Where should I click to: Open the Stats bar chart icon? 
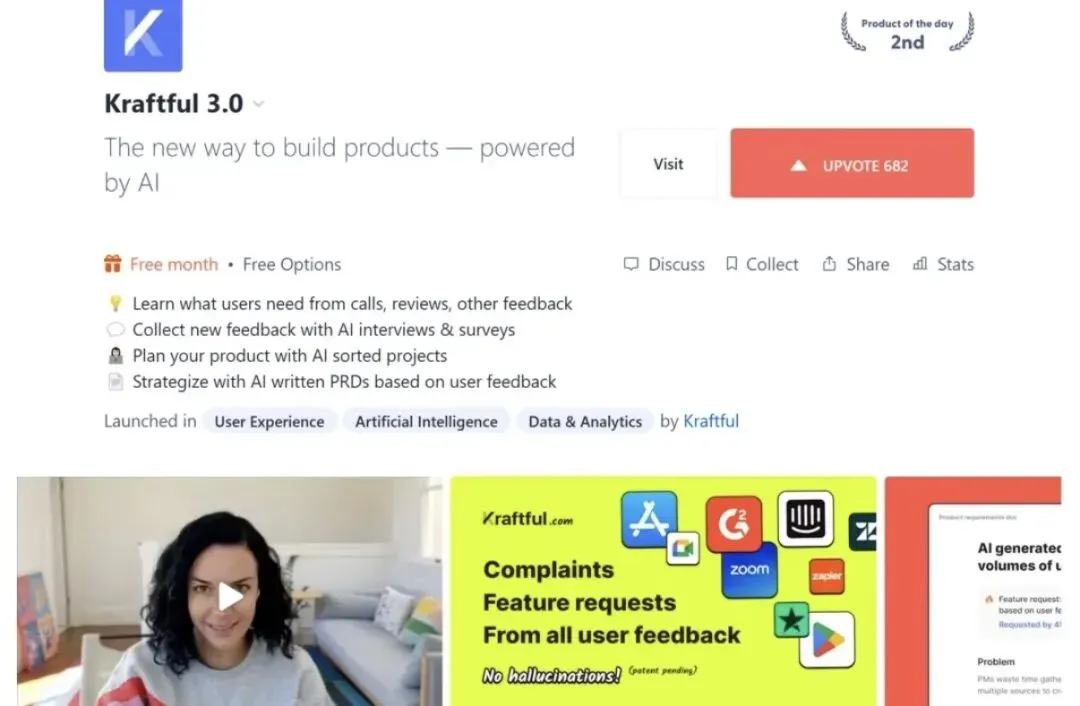point(920,264)
